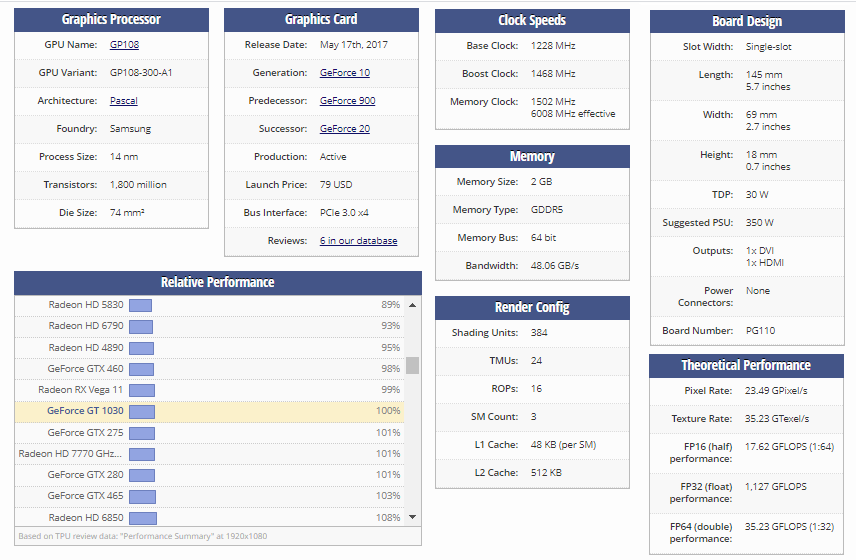Click the Radeon HD 4890 performance bar
The height and width of the screenshot is (560, 856).
pyautogui.click(x=141, y=348)
